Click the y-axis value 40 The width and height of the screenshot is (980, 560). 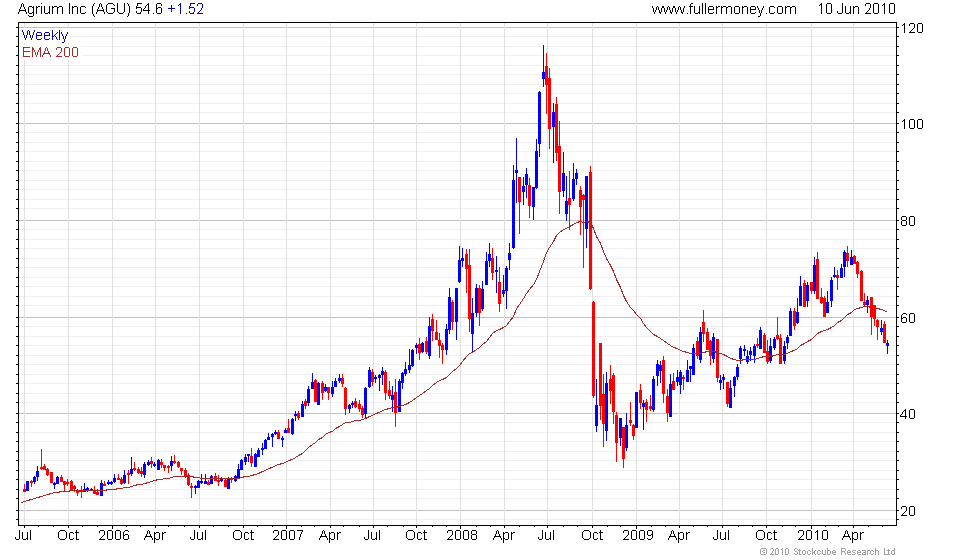click(908, 414)
